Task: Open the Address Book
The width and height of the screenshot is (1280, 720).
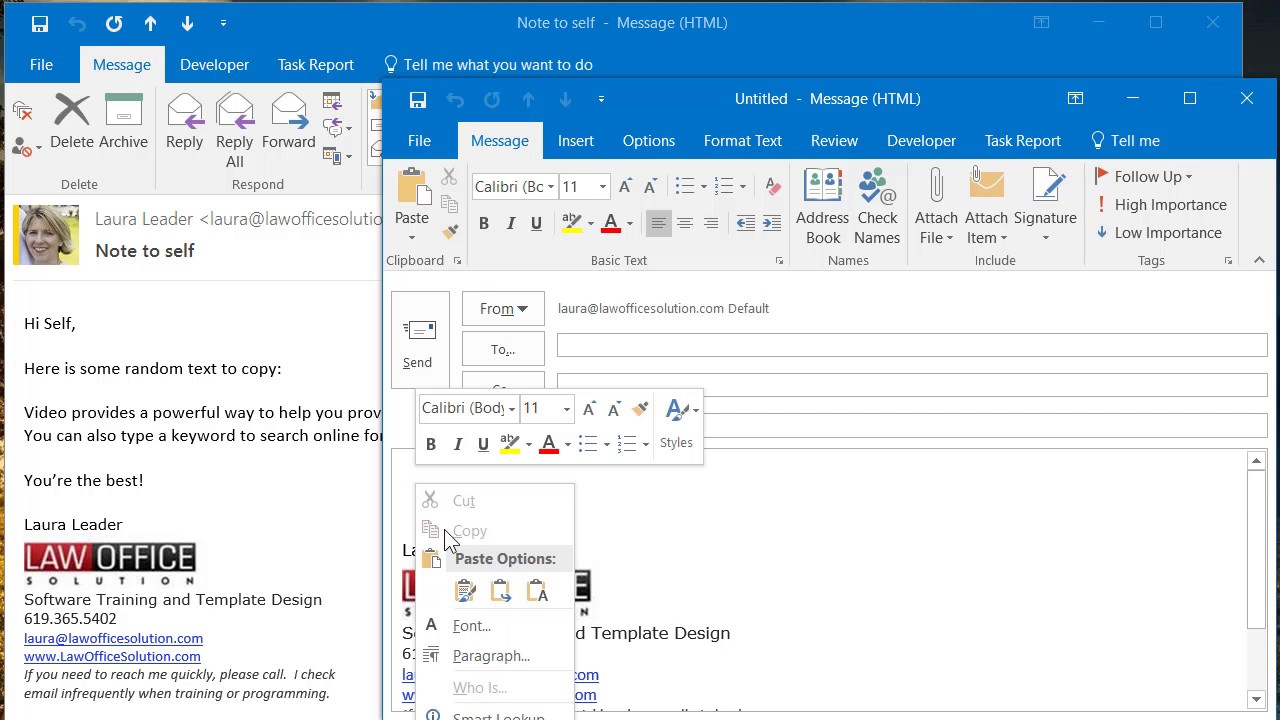Action: [x=823, y=207]
